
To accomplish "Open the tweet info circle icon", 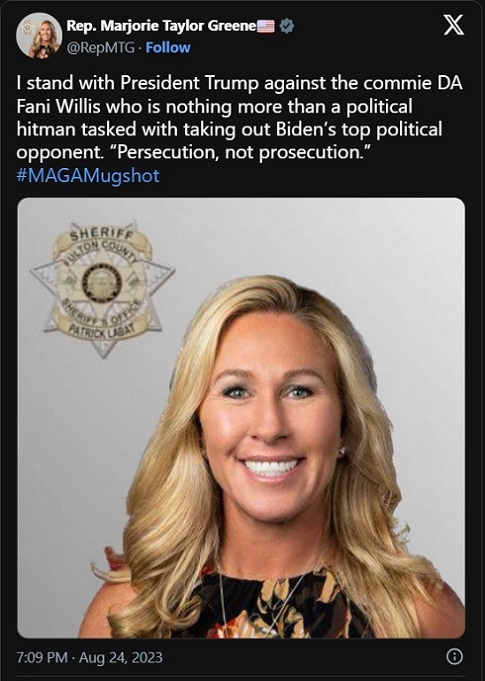I will click(455, 656).
